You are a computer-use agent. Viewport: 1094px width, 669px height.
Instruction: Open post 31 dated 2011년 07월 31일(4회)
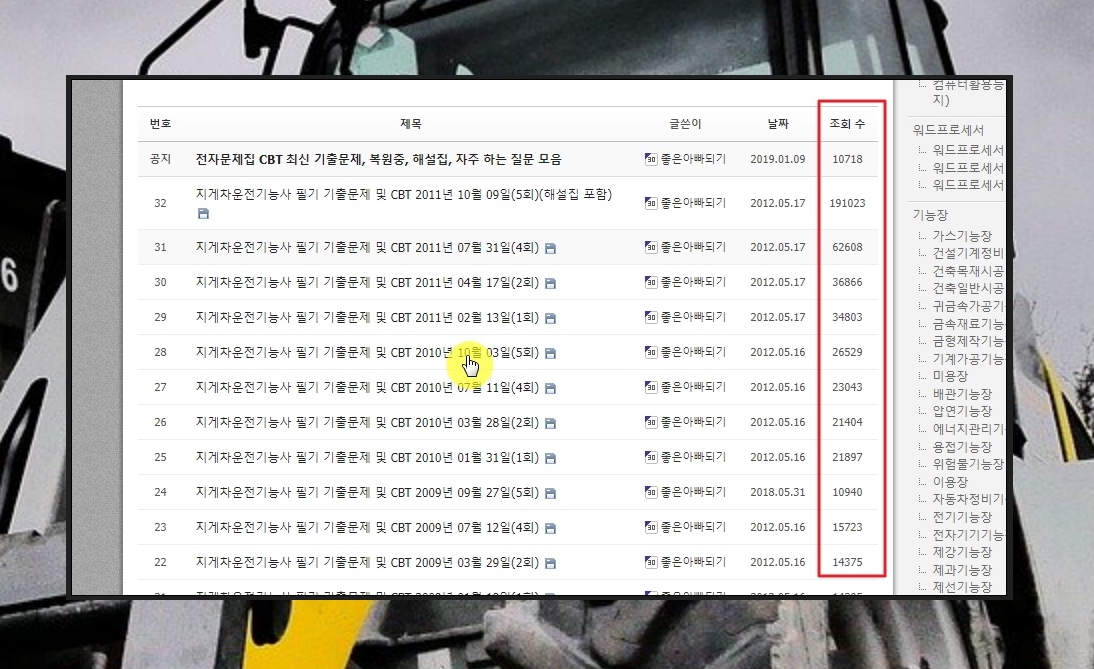(x=367, y=247)
